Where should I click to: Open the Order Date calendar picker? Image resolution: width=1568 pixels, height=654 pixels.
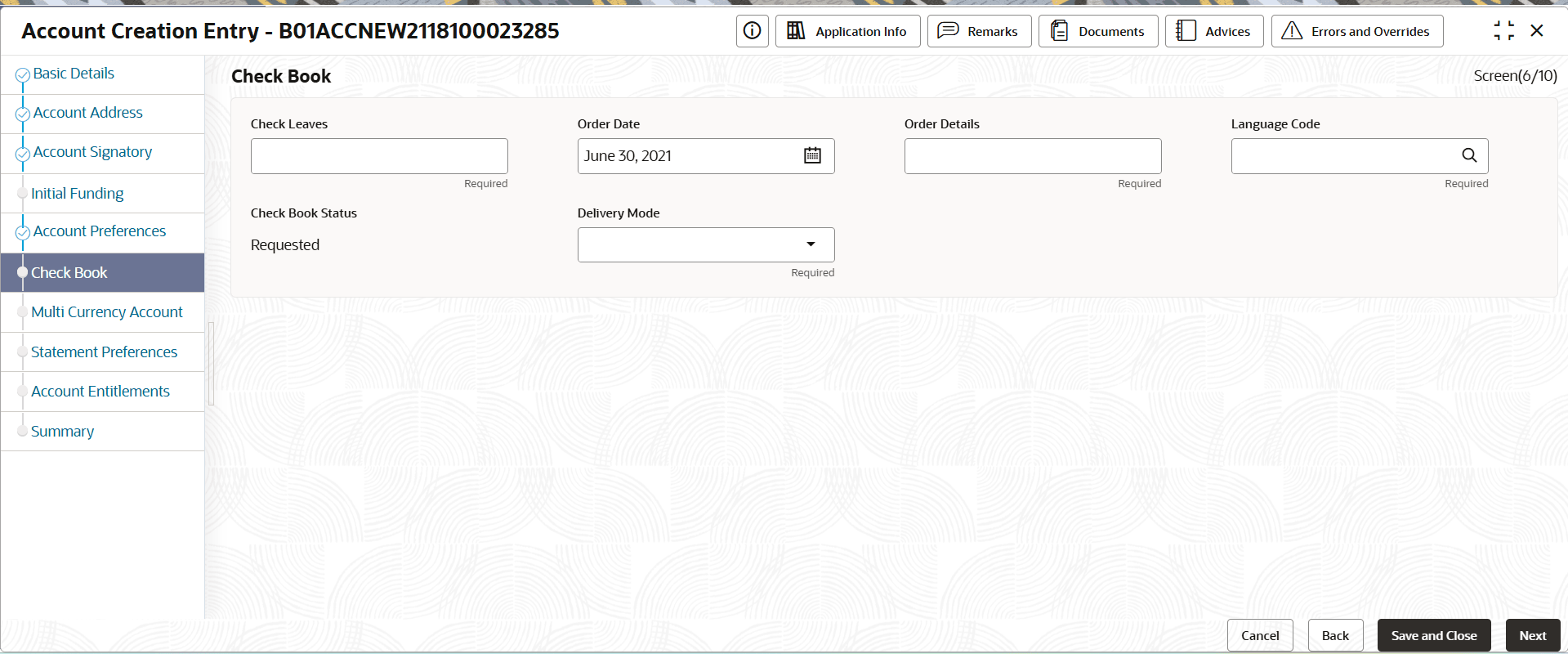[x=812, y=155]
